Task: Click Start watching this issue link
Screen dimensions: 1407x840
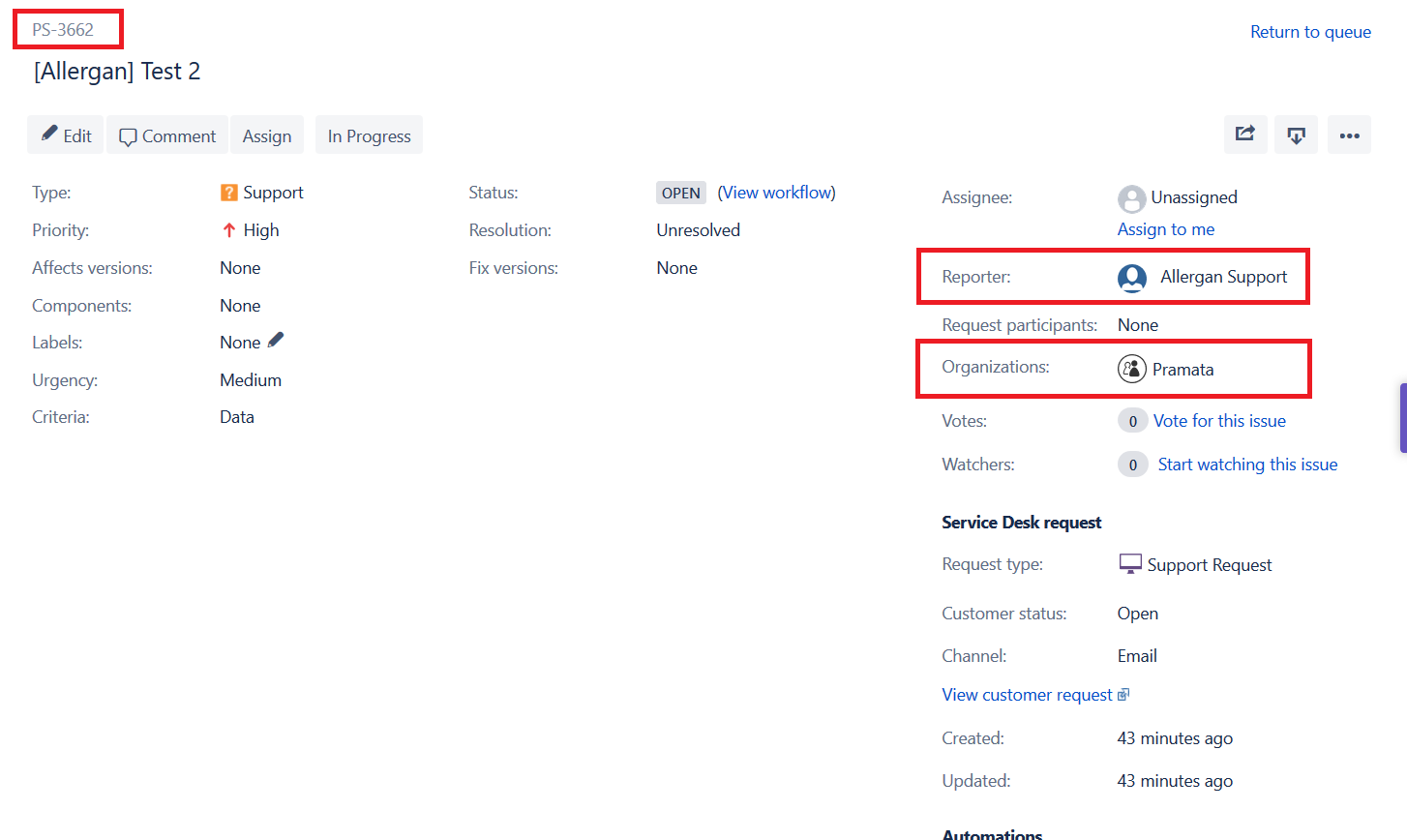Action: click(x=1247, y=465)
